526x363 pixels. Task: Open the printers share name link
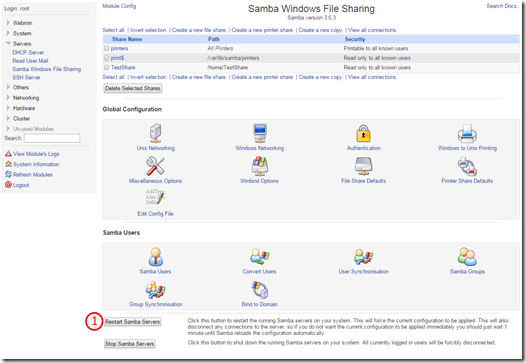[x=119, y=48]
